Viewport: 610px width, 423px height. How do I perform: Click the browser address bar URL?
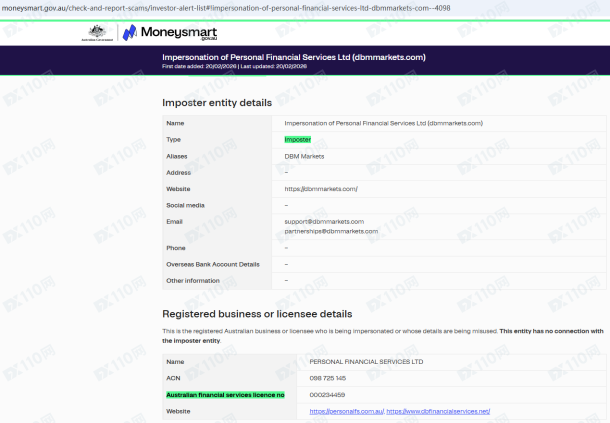tap(226, 8)
